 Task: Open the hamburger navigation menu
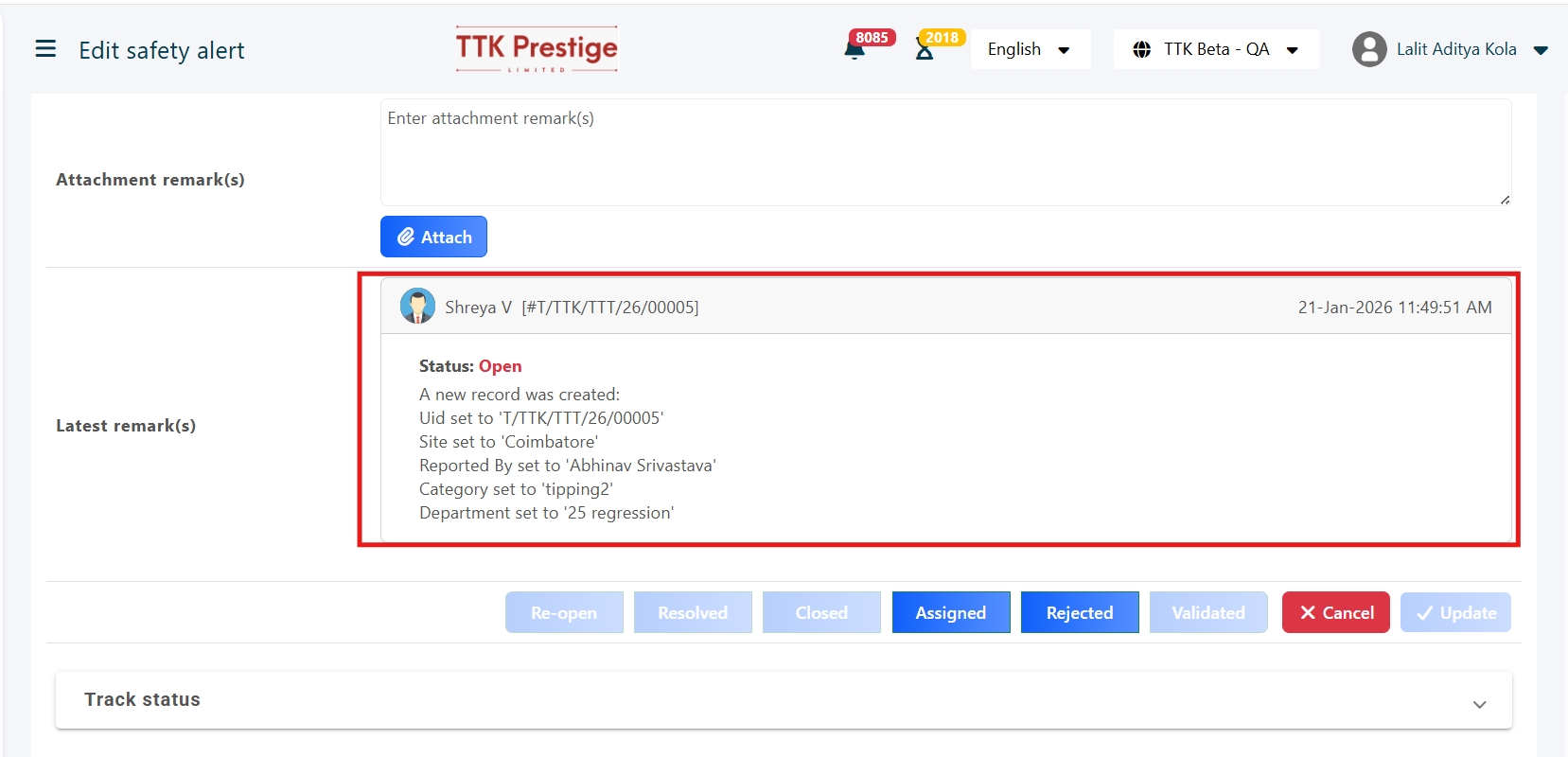pyautogui.click(x=45, y=49)
